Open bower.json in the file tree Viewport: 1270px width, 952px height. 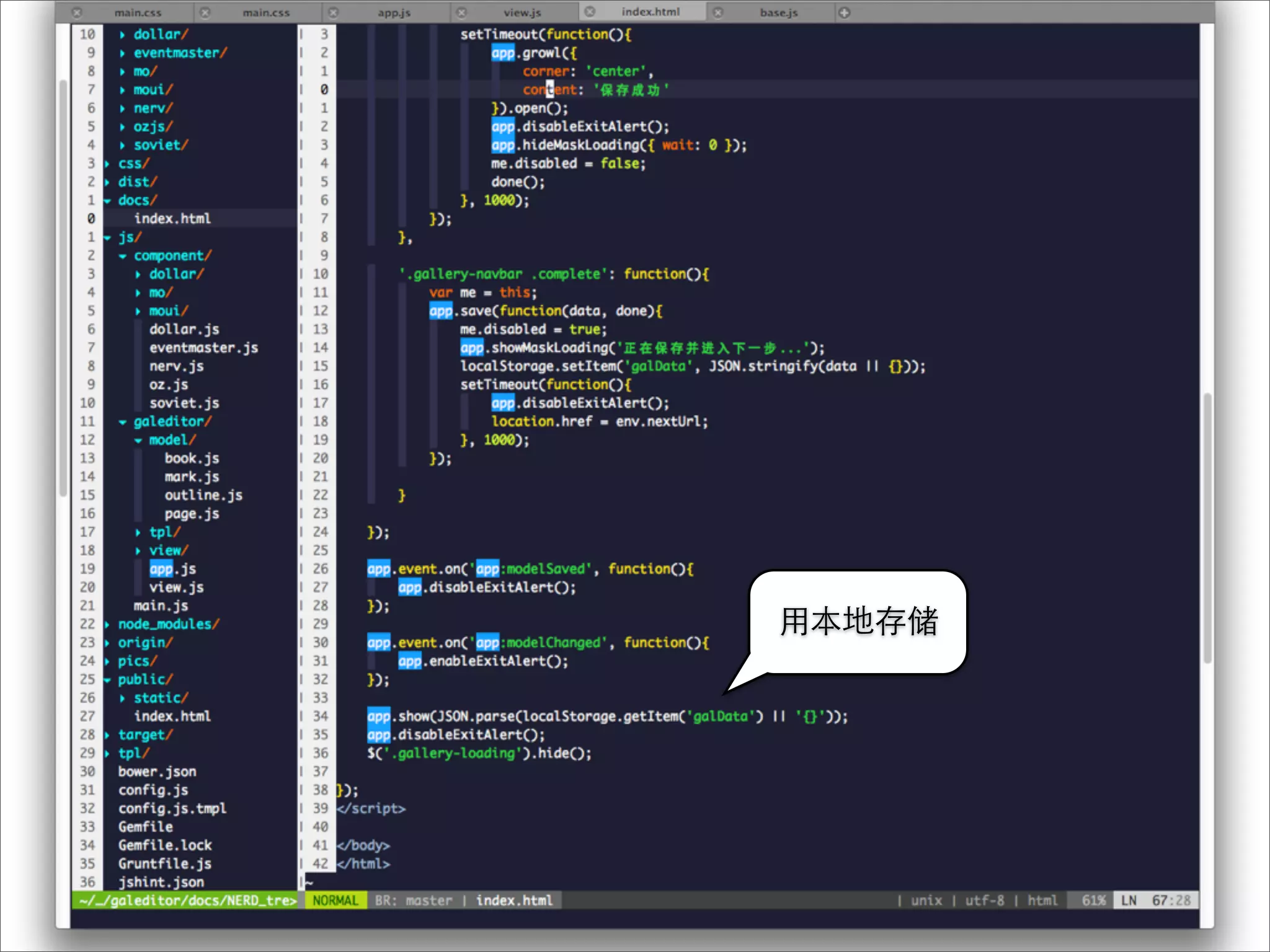point(157,772)
